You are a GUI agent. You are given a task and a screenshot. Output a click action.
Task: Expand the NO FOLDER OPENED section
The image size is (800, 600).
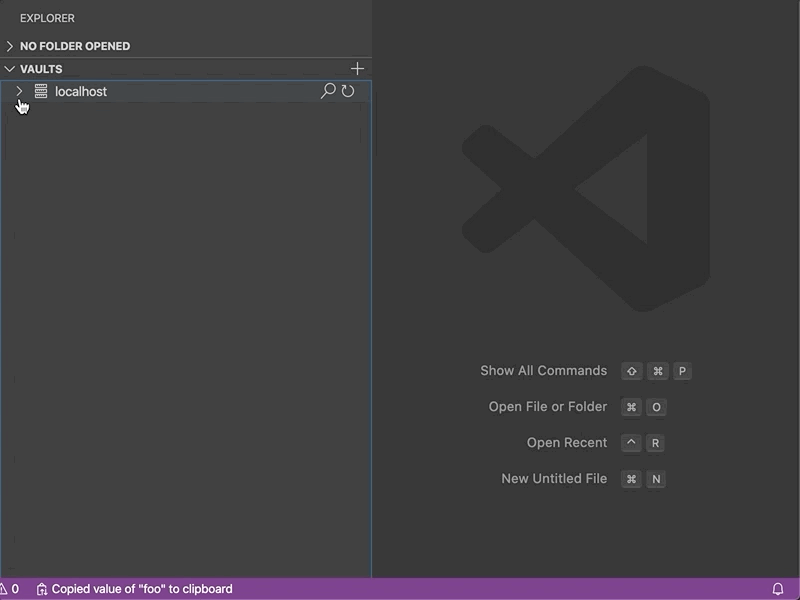tap(10, 46)
